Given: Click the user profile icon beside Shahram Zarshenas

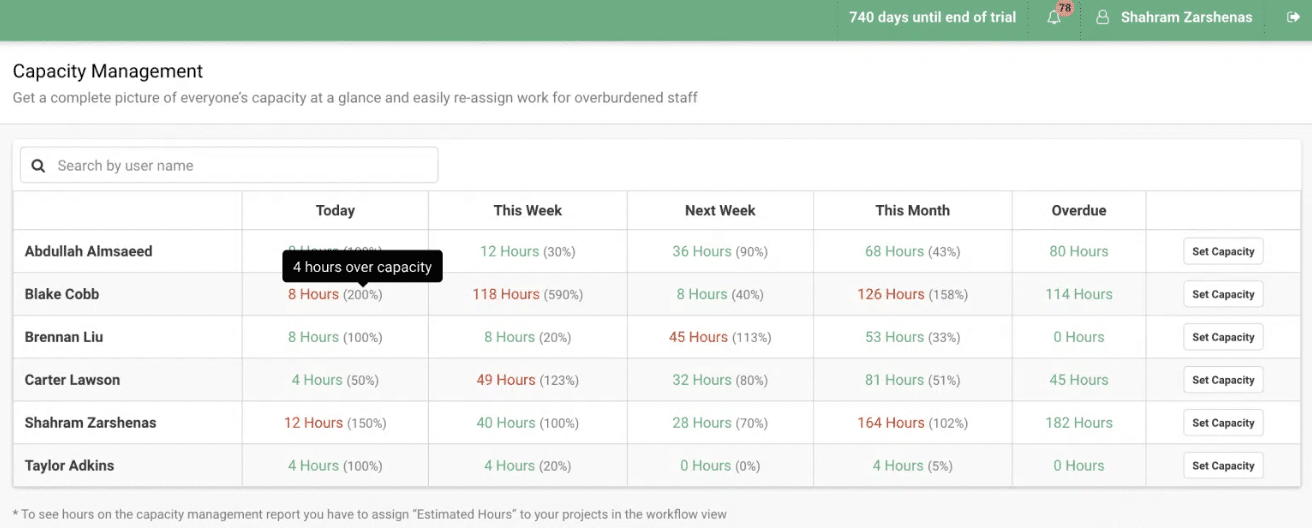Looking at the screenshot, I should (x=1102, y=17).
